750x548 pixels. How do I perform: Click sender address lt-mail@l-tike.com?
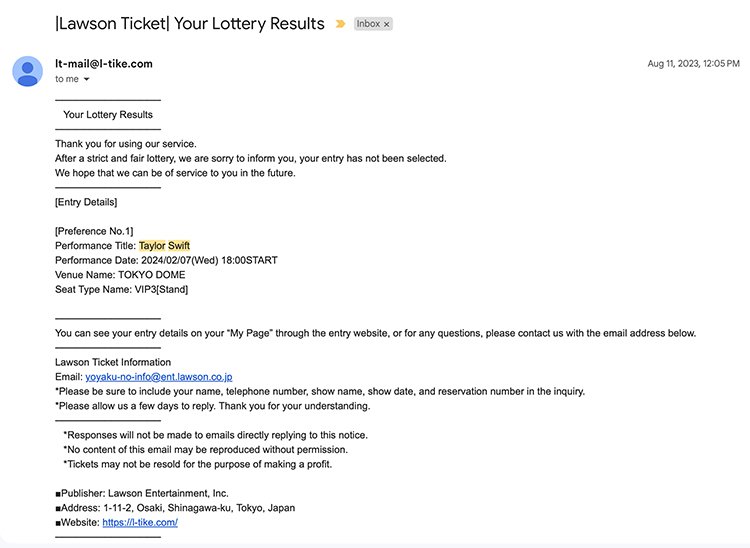[104, 64]
